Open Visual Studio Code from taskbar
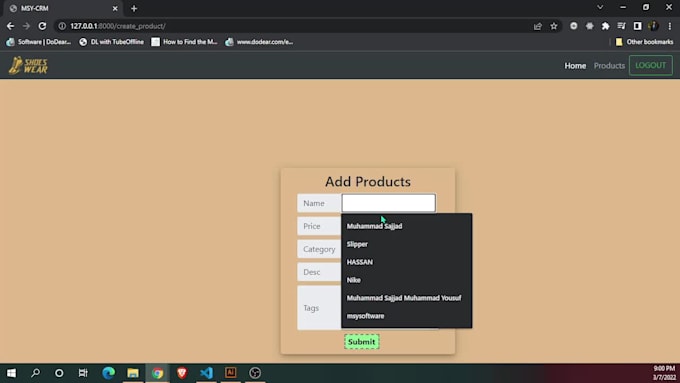Image resolution: width=680 pixels, height=383 pixels. point(206,373)
